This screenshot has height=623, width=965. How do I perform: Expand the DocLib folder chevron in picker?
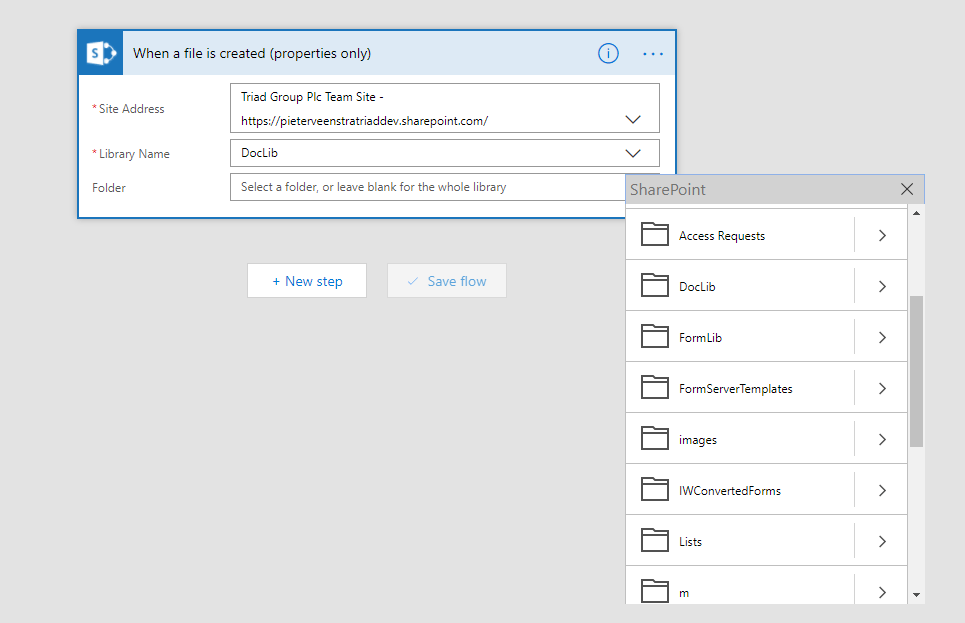click(x=882, y=286)
